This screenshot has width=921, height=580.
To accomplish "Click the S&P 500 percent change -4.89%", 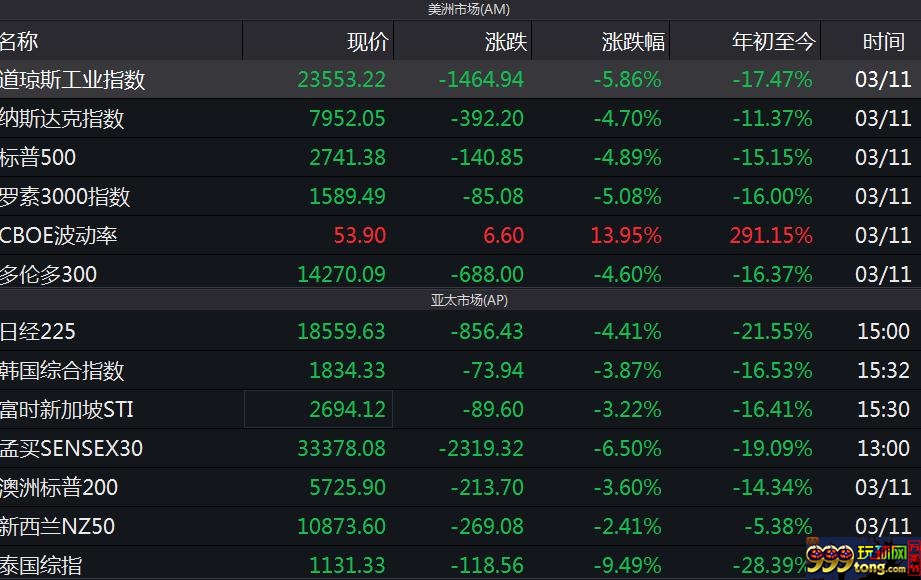I will coord(627,157).
